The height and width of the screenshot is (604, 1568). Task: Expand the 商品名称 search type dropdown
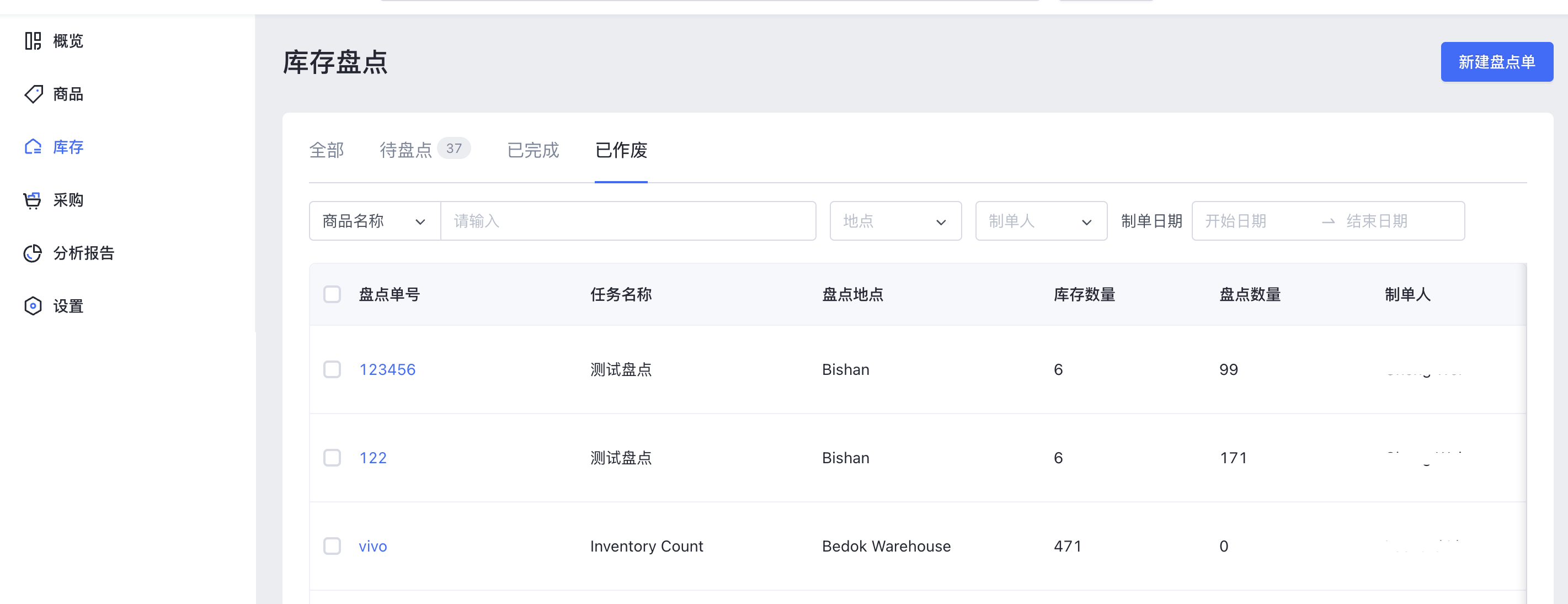(374, 221)
